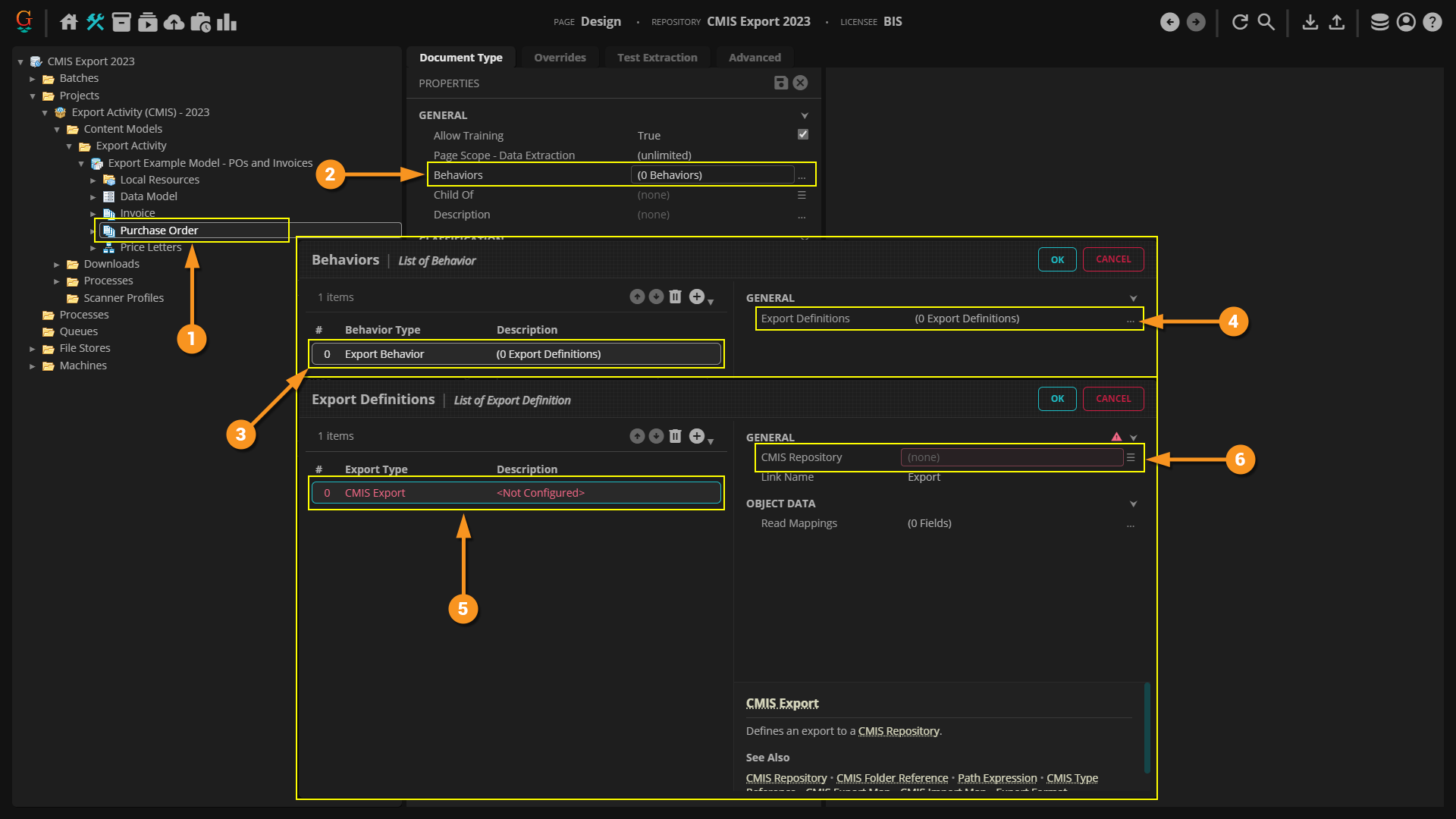Open the cloud upload toolbar icon
Screen dimensions: 1456x819
(174, 22)
